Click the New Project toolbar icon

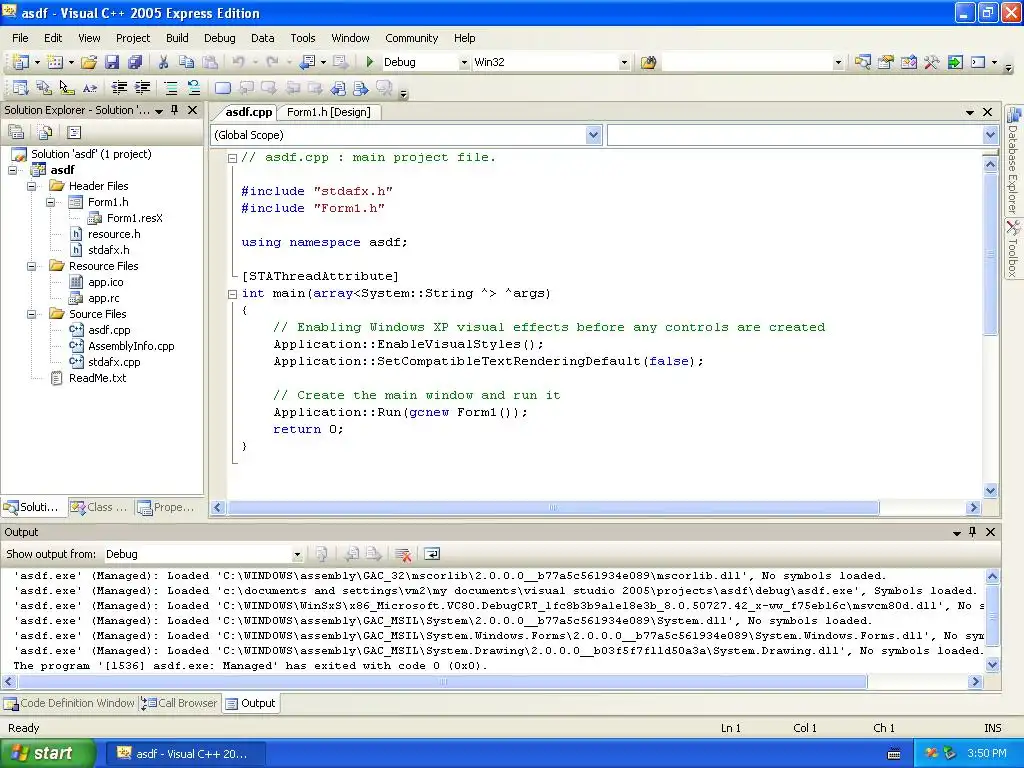click(20, 62)
